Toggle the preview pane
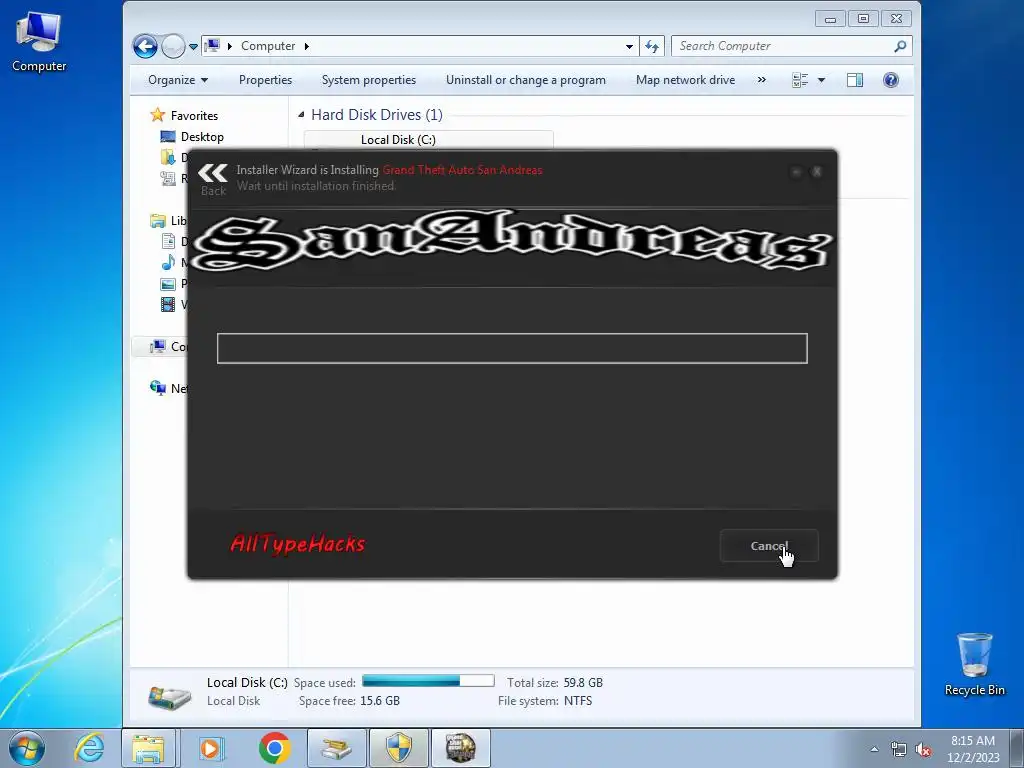Image resolution: width=1024 pixels, height=768 pixels. coord(855,80)
